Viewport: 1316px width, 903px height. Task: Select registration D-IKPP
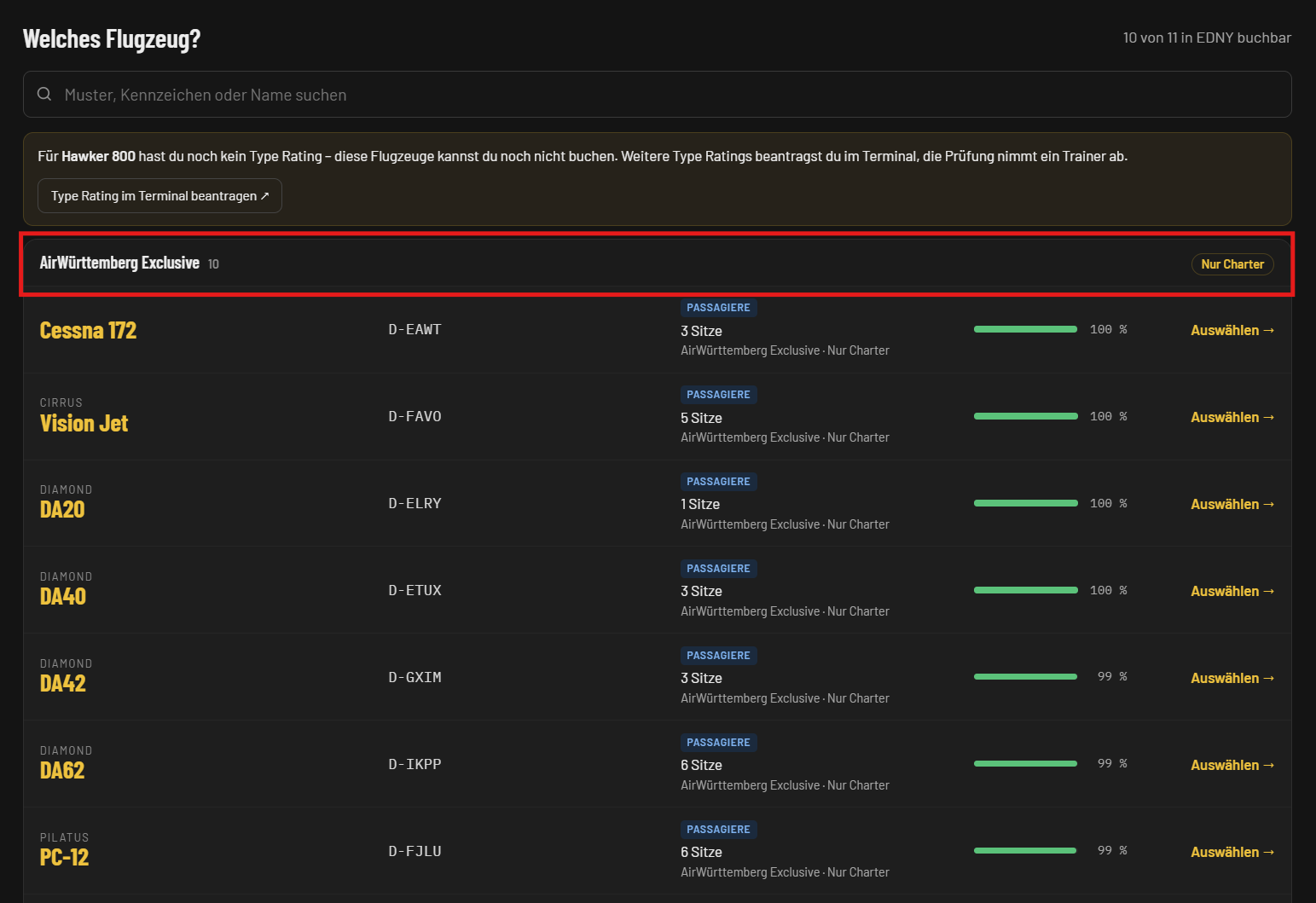tap(415, 764)
